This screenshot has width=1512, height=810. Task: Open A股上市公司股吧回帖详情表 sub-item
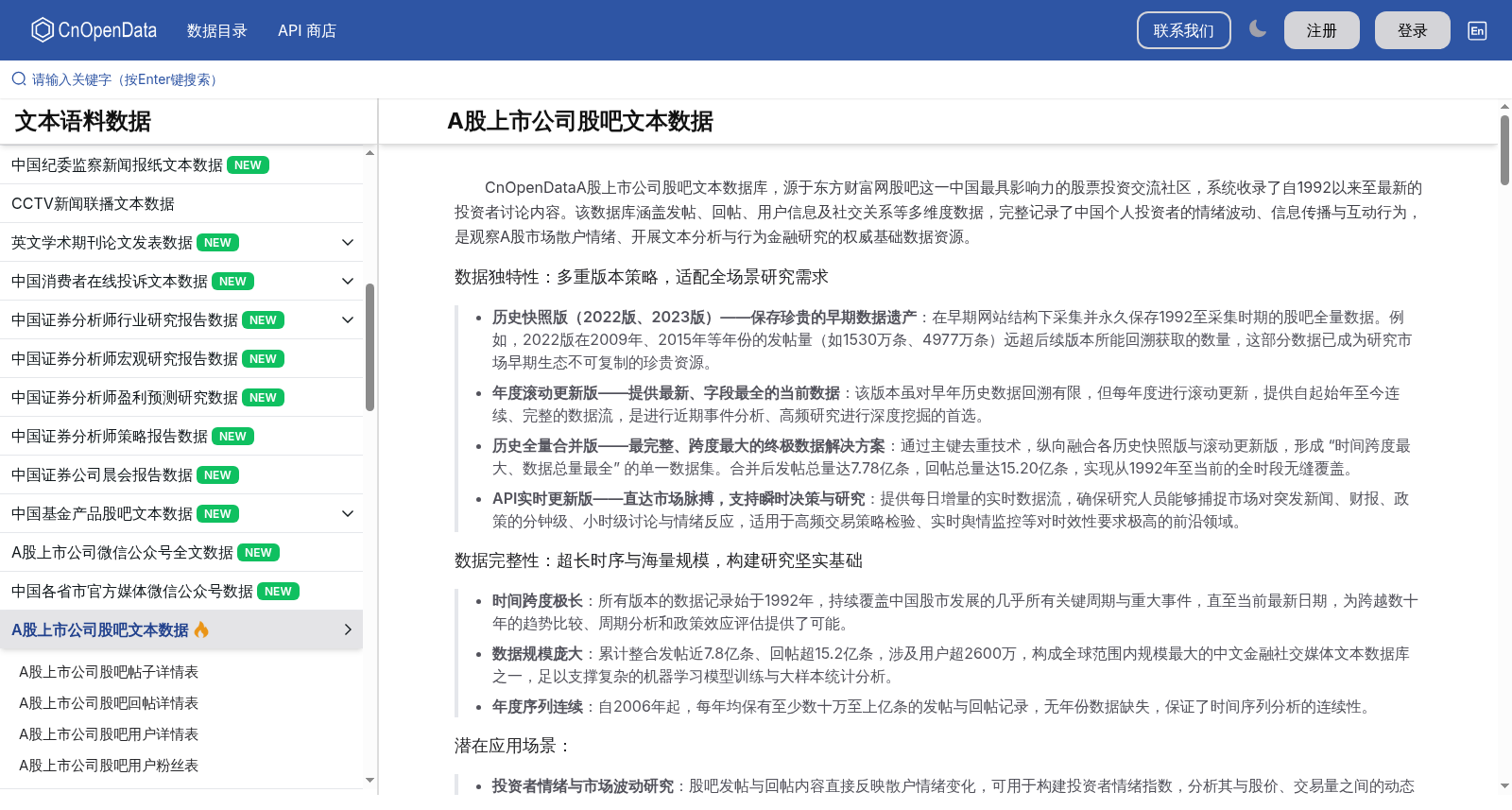pos(109,702)
